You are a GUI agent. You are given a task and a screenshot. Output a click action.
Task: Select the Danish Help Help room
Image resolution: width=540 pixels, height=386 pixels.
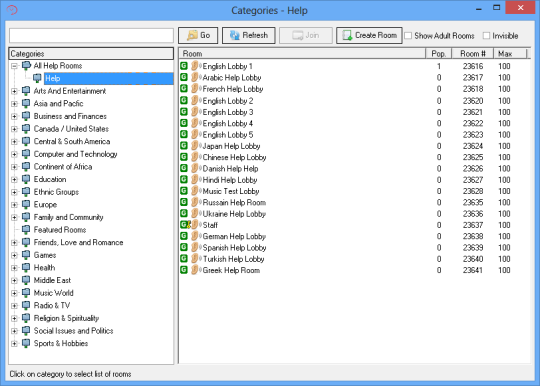pos(230,168)
